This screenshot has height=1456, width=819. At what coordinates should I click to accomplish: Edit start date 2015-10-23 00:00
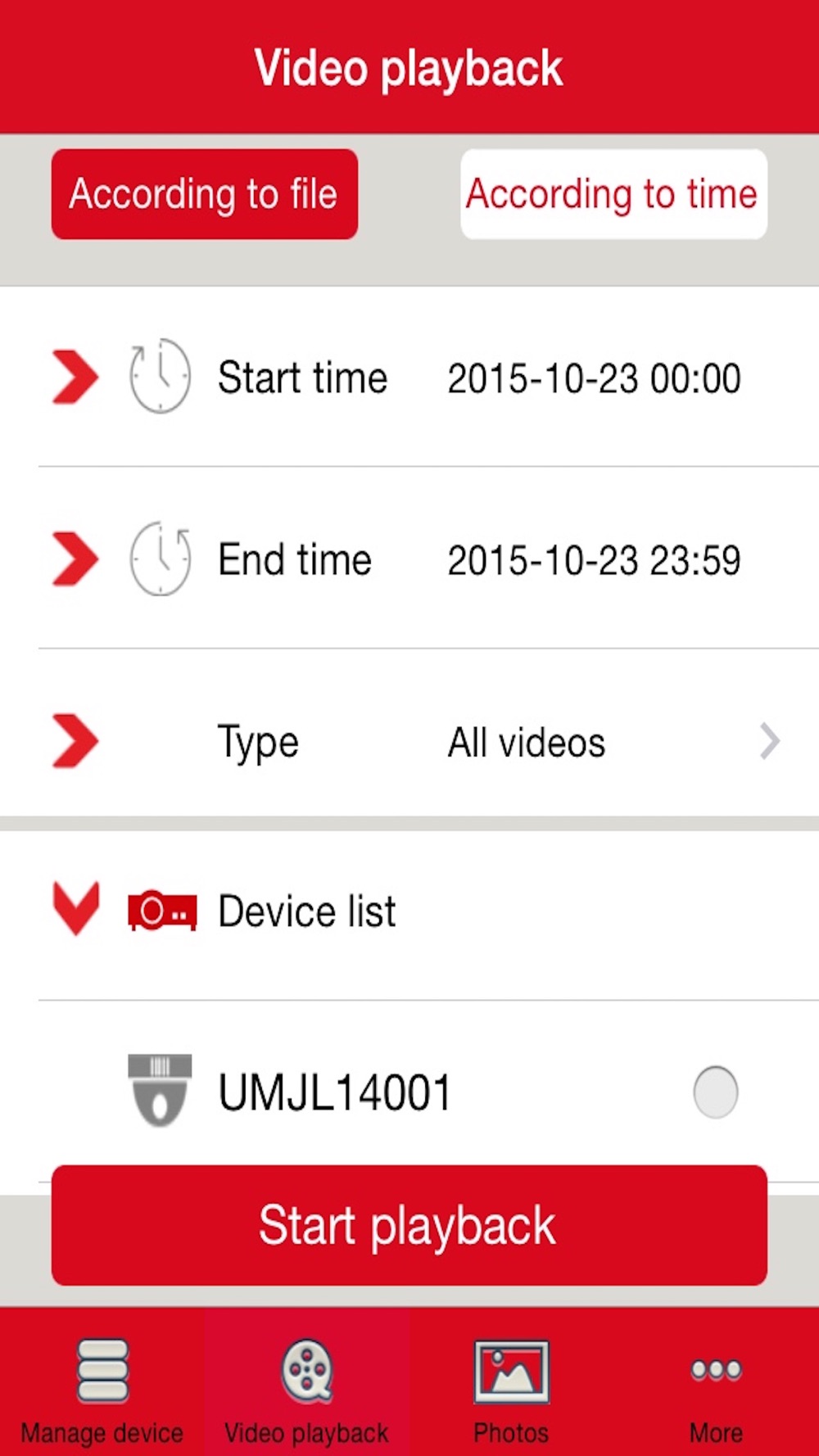tap(594, 378)
